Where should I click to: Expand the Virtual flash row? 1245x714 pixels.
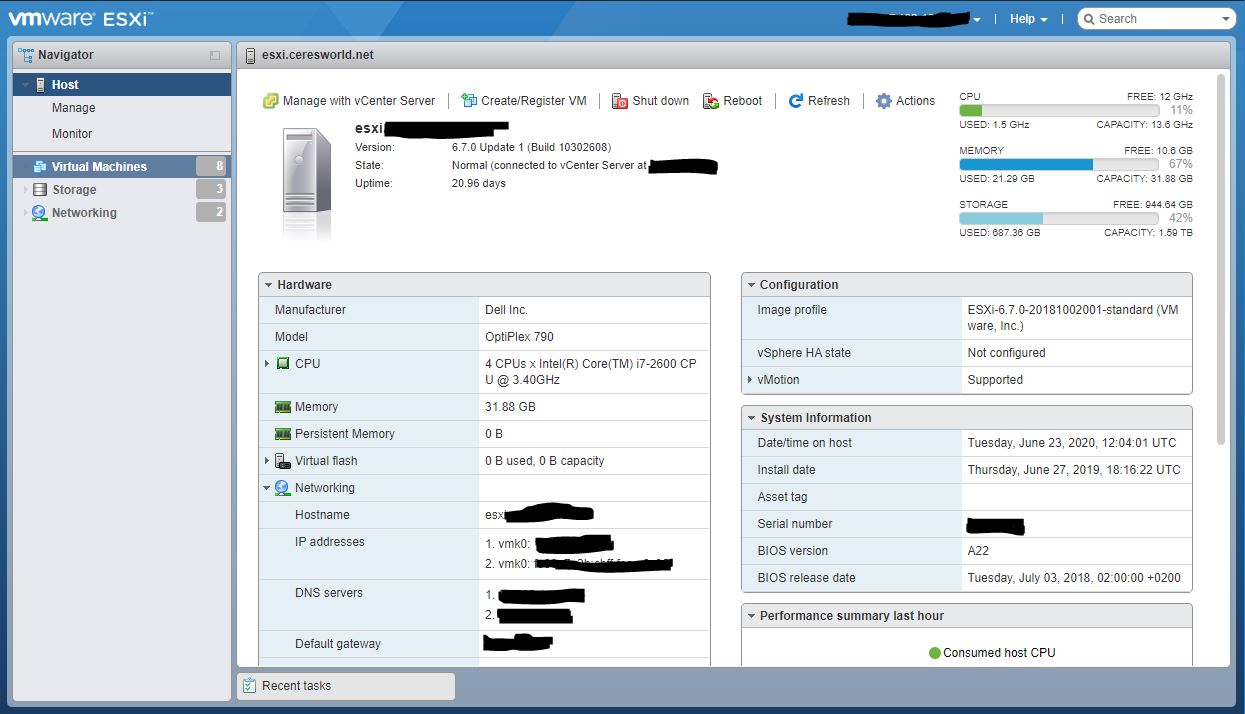[267, 461]
